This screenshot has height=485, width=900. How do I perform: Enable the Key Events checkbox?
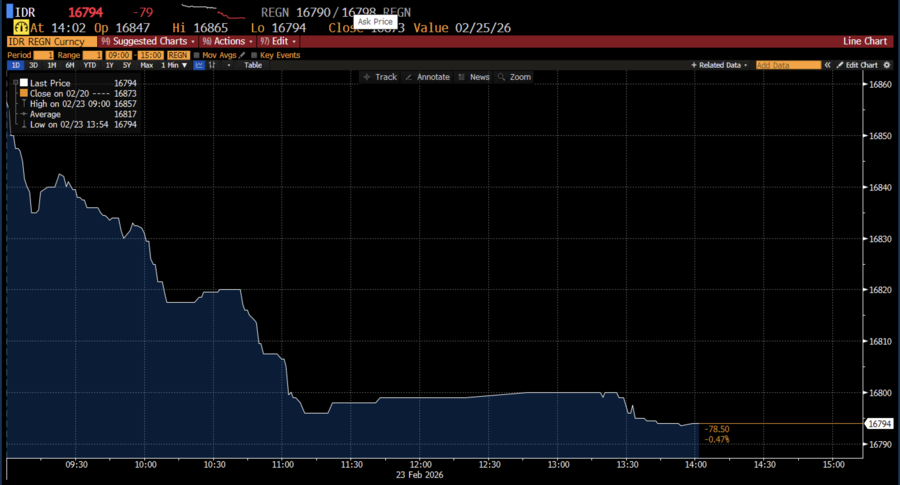point(255,54)
